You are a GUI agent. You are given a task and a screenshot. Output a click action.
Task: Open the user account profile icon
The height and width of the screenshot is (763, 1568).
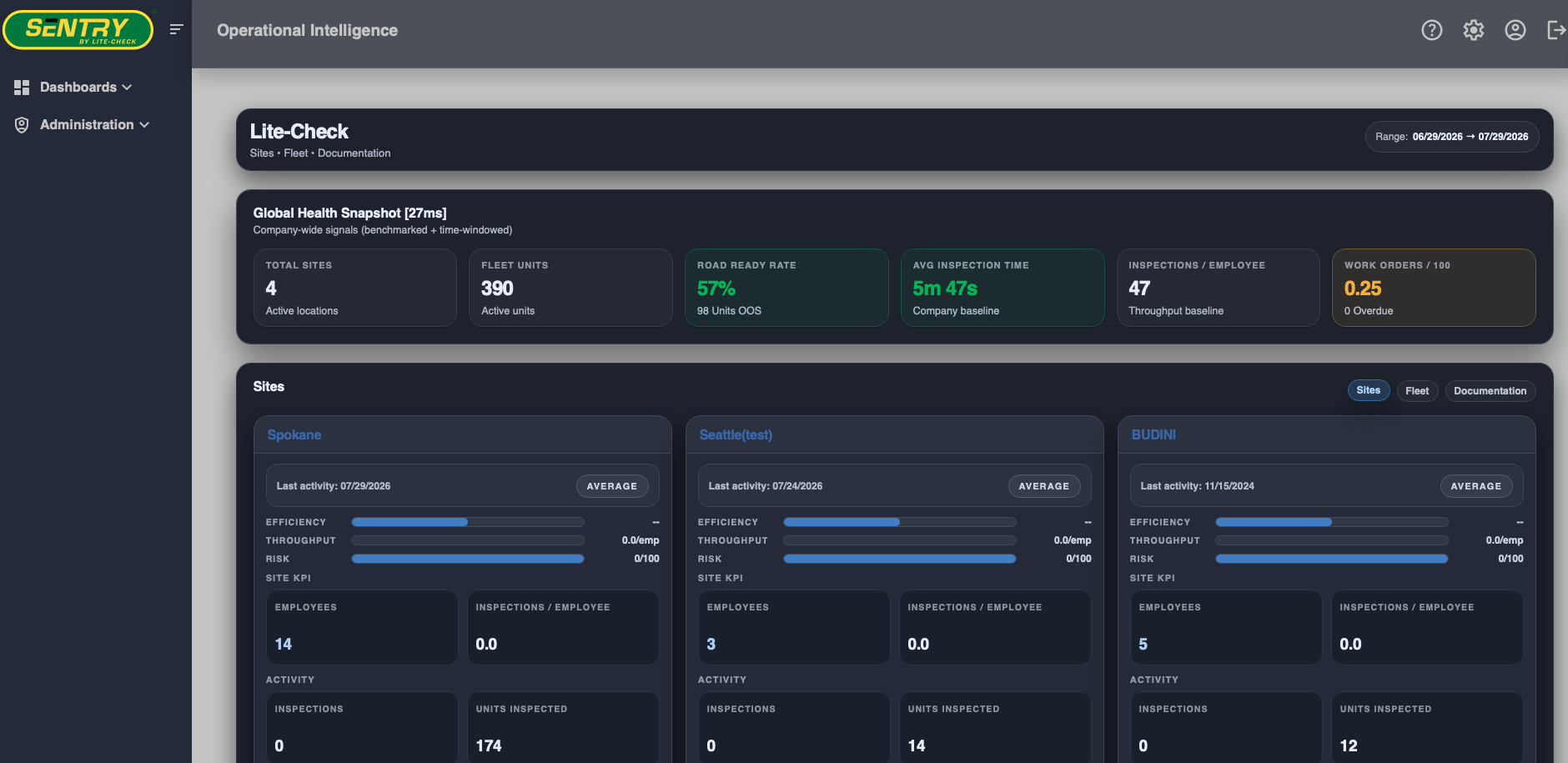(x=1515, y=30)
